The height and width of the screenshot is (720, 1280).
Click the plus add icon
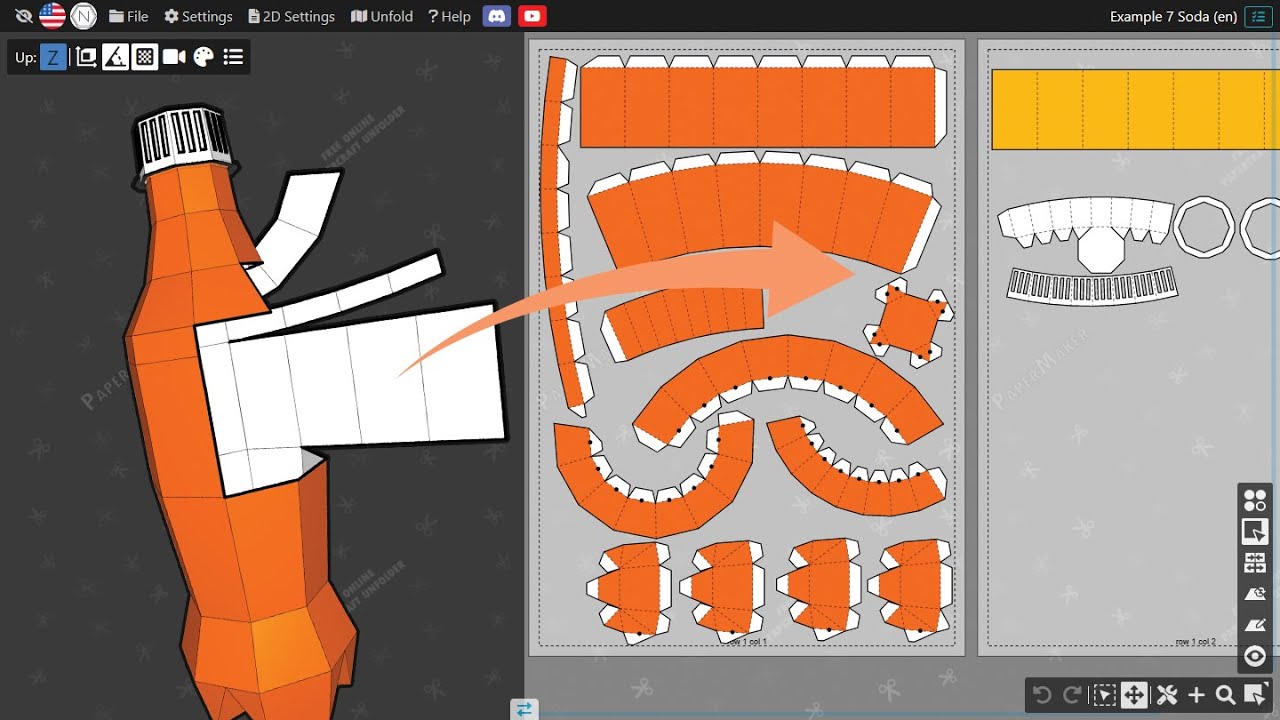click(1196, 695)
